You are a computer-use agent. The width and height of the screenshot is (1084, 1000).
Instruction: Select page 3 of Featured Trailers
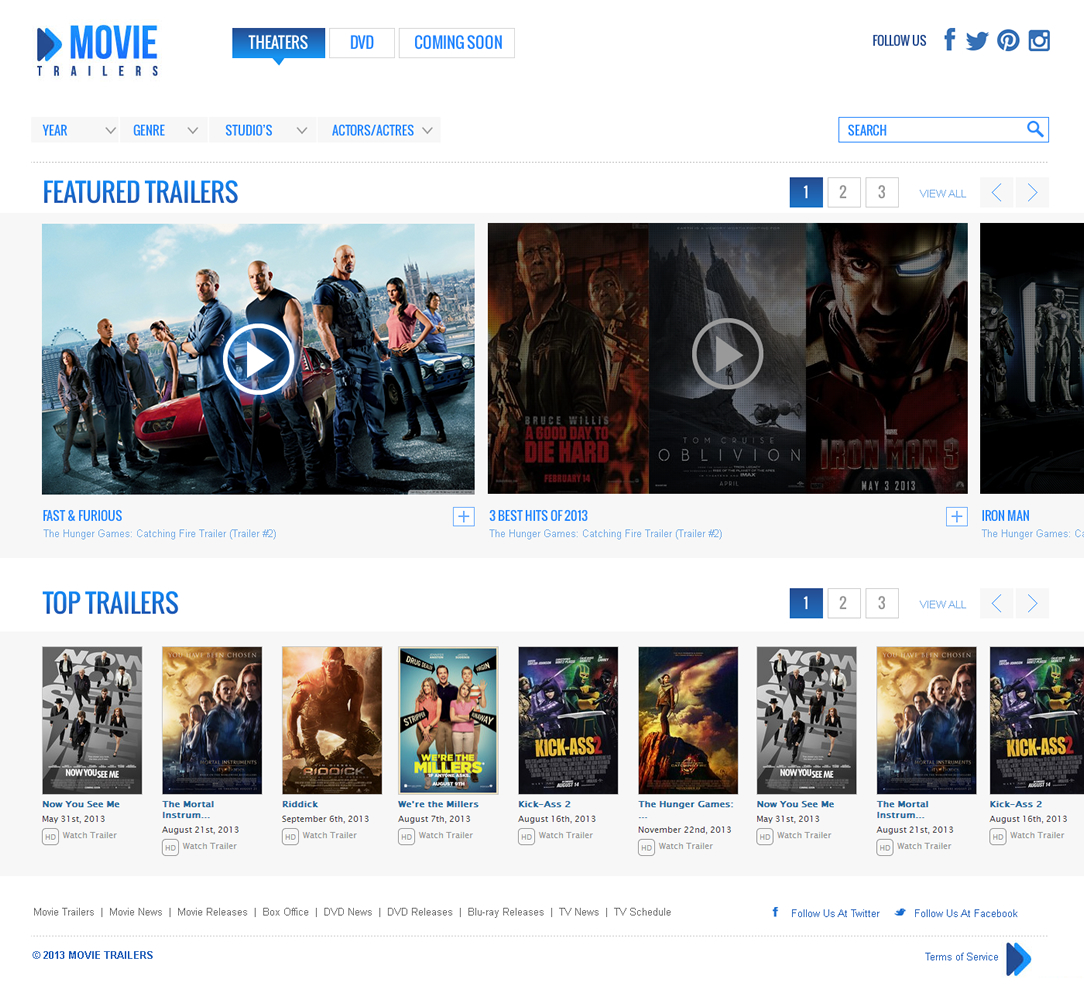[881, 192]
